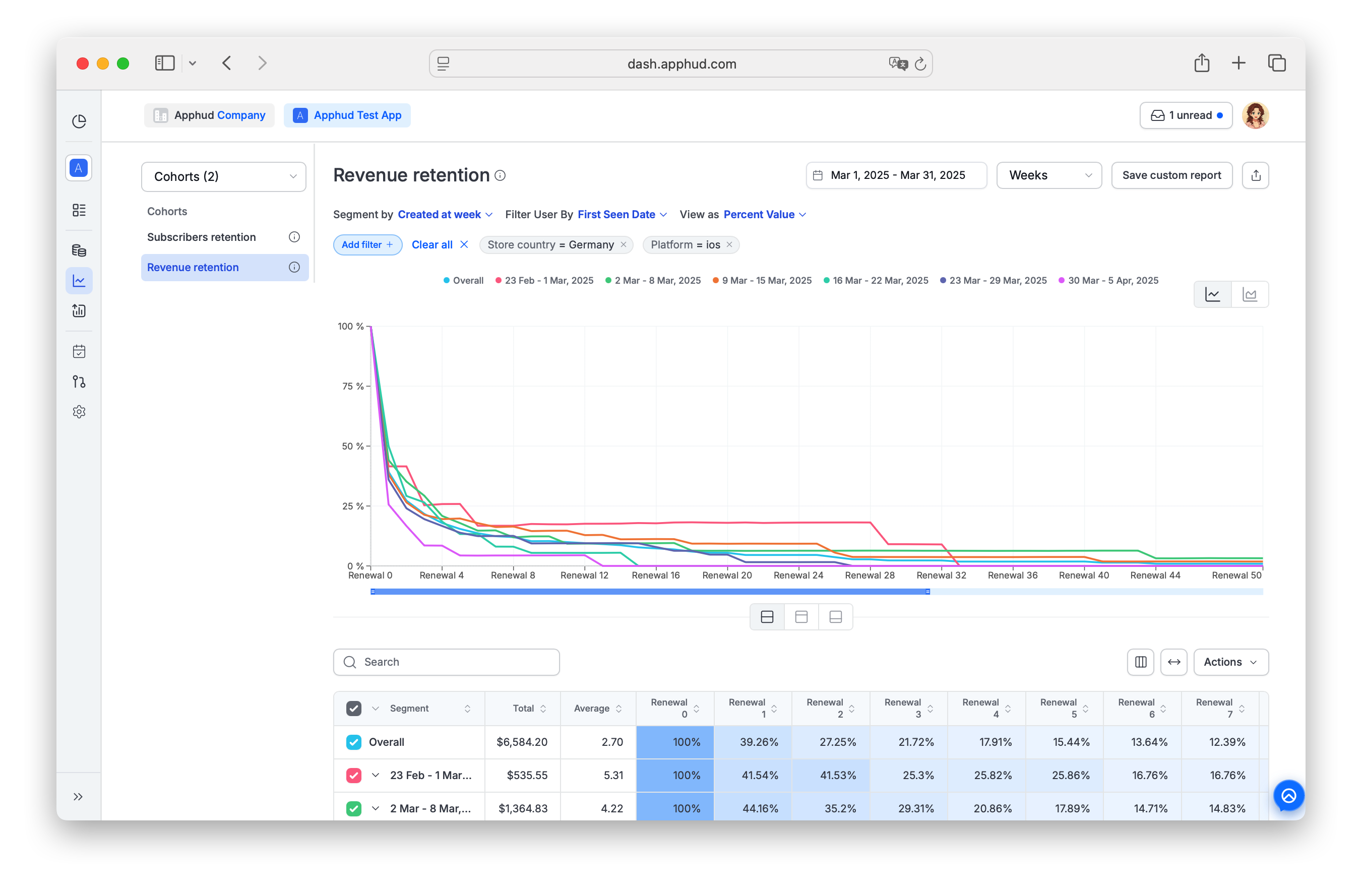
Task: Click info icon in Revenue retention menu item
Action: pyautogui.click(x=294, y=267)
